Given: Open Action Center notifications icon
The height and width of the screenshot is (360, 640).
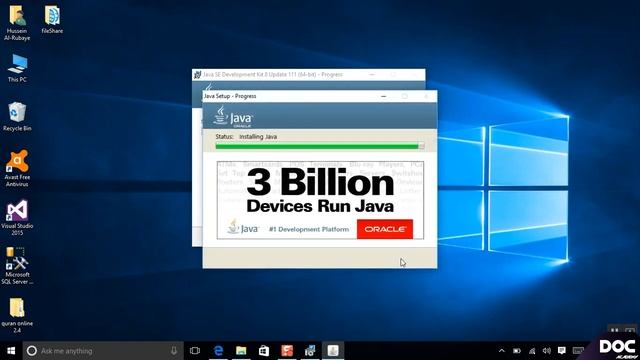Looking at the screenshot, I should [562, 351].
